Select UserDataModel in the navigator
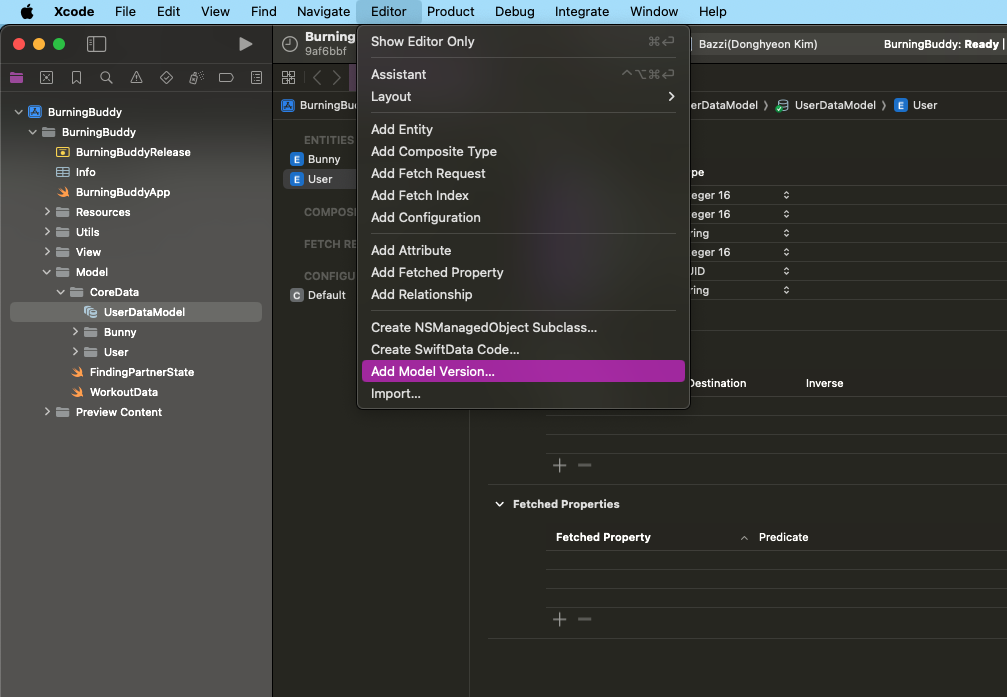Screen dimensions: 1007x697 [136, 312]
